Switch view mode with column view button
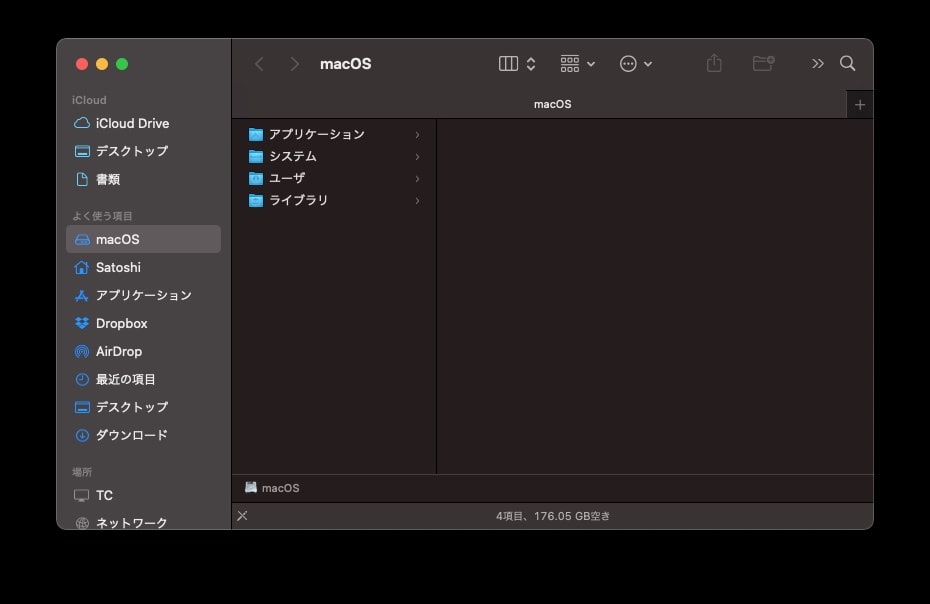This screenshot has width=930, height=604. point(509,64)
